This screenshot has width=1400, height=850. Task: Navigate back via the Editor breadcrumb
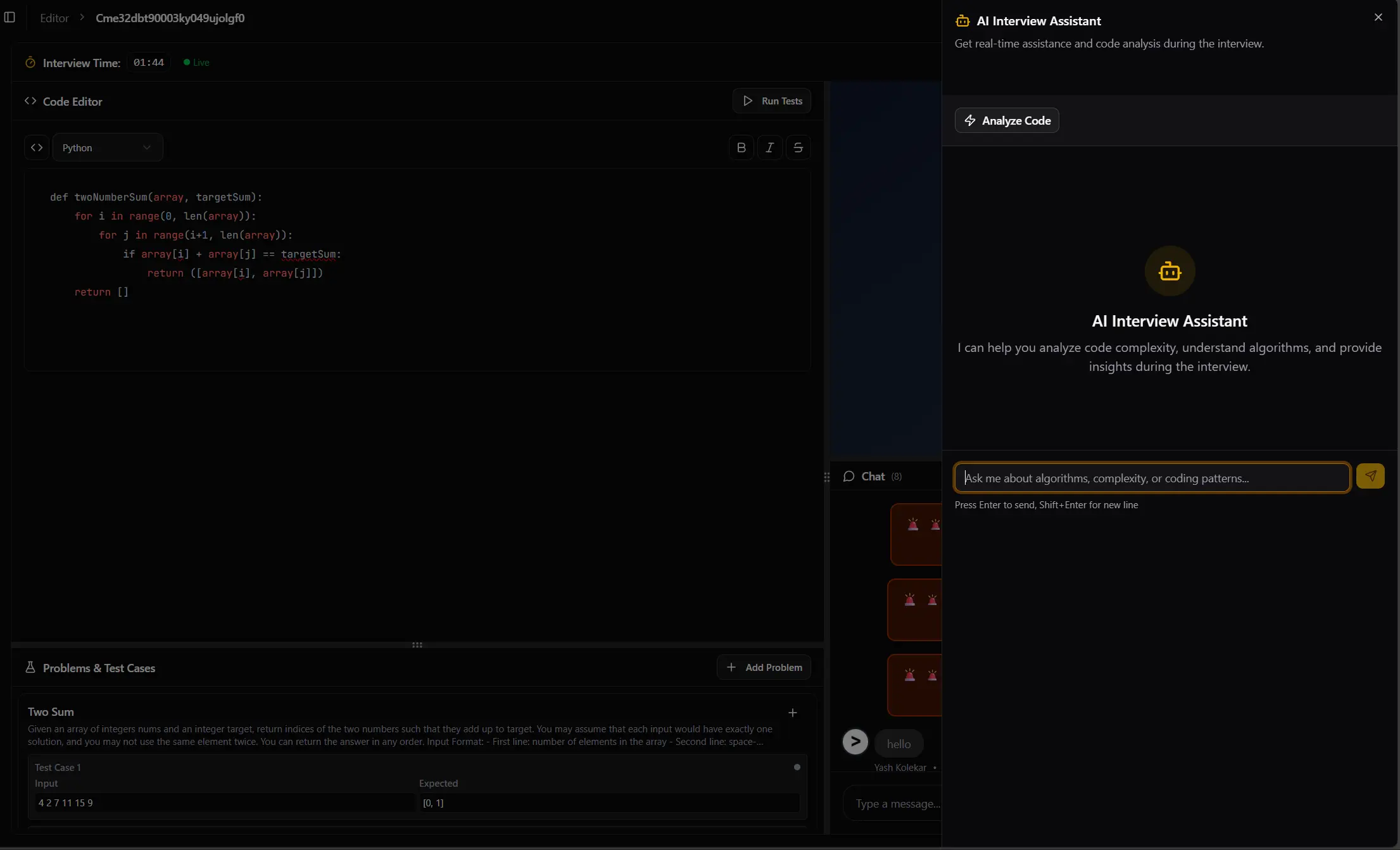(53, 18)
